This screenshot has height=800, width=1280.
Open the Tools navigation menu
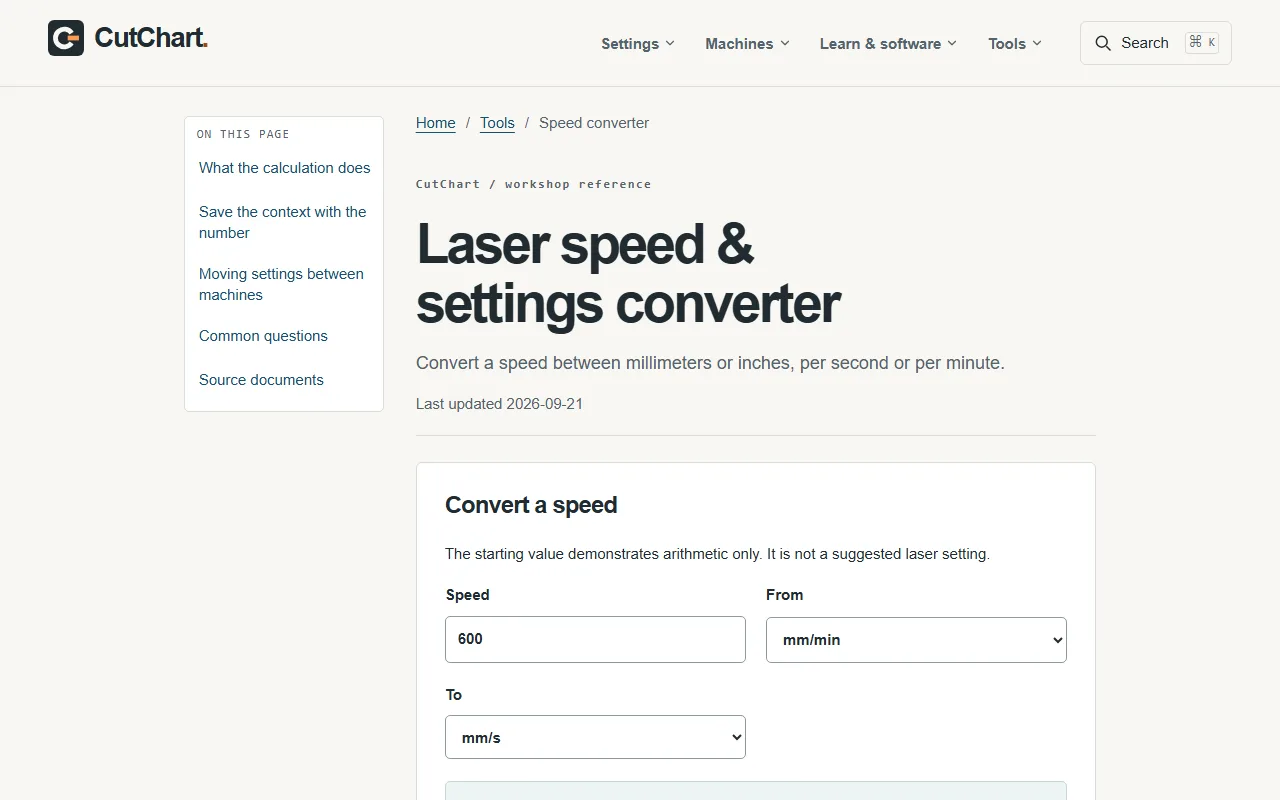click(1015, 43)
